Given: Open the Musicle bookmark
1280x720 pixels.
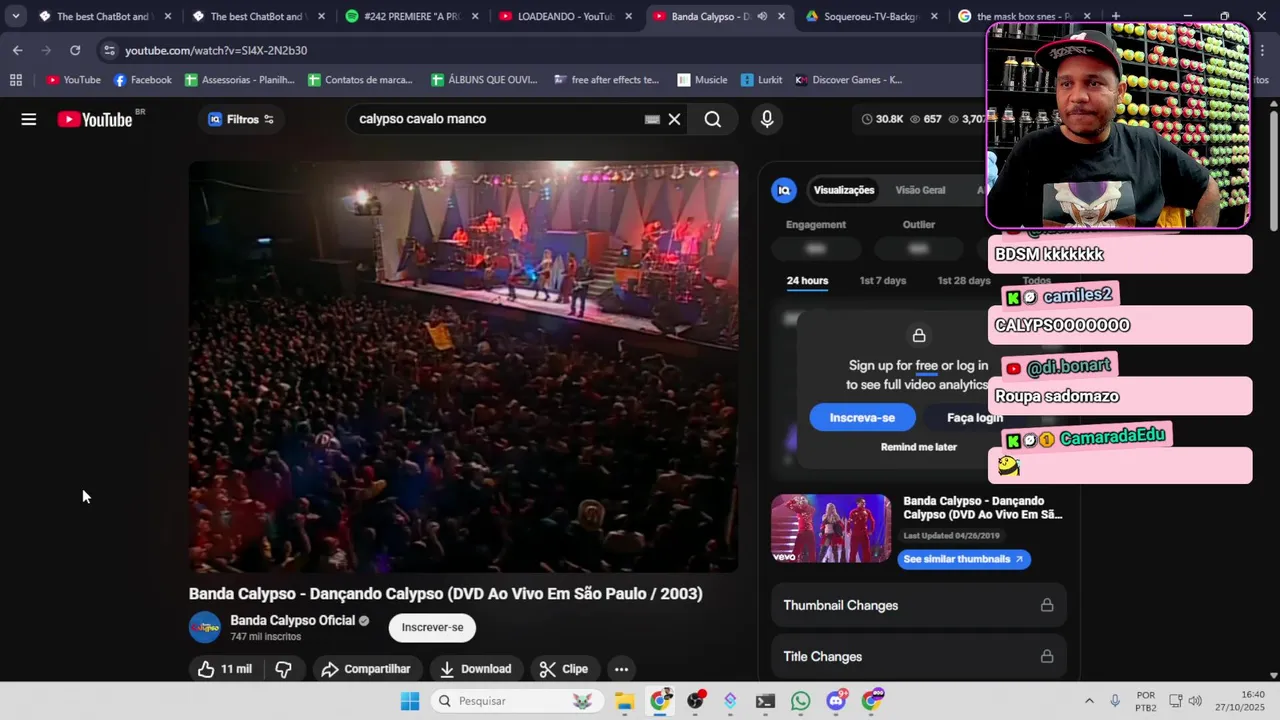Looking at the screenshot, I should pyautogui.click(x=702, y=80).
